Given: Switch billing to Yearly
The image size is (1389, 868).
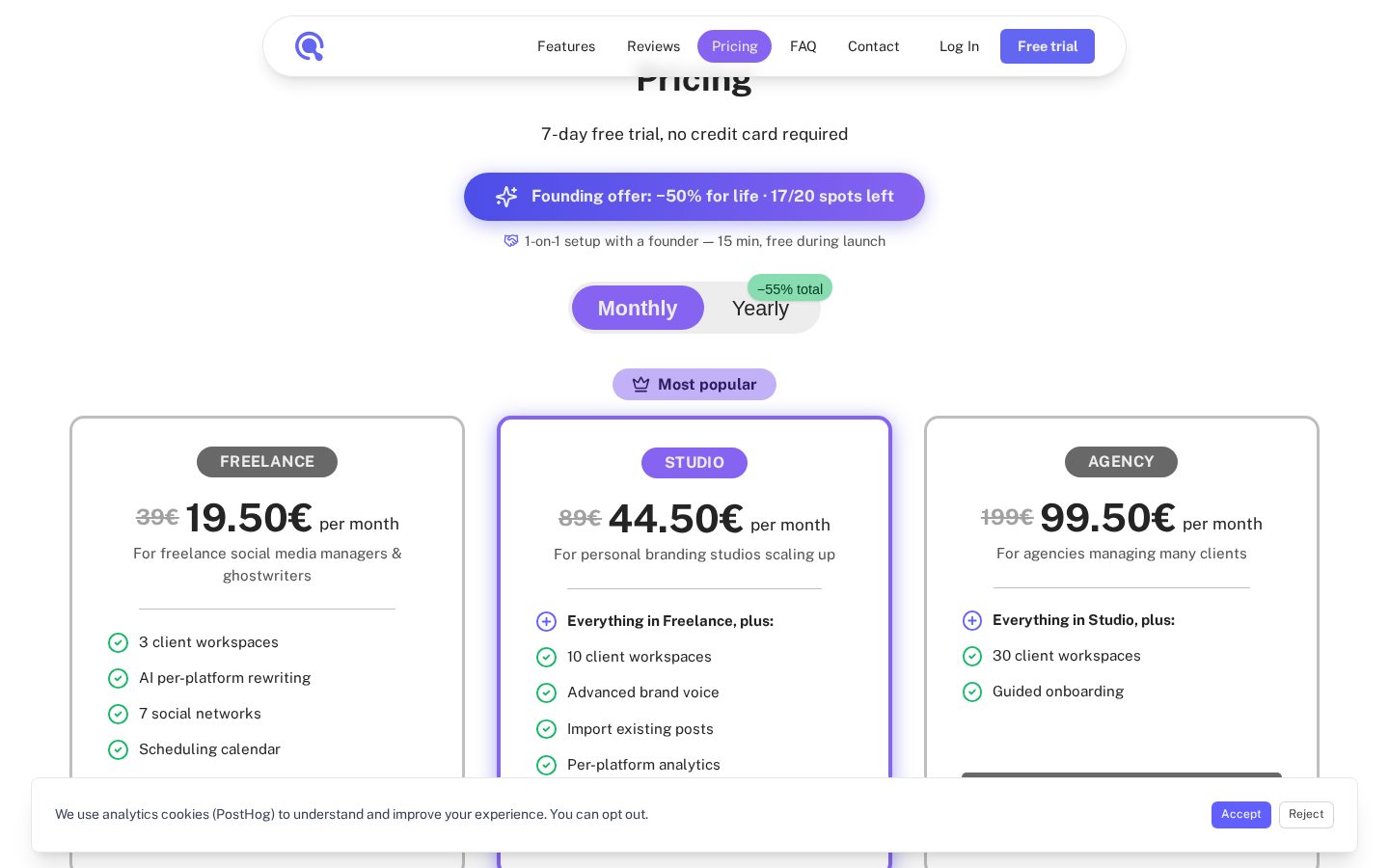Looking at the screenshot, I should [760, 309].
